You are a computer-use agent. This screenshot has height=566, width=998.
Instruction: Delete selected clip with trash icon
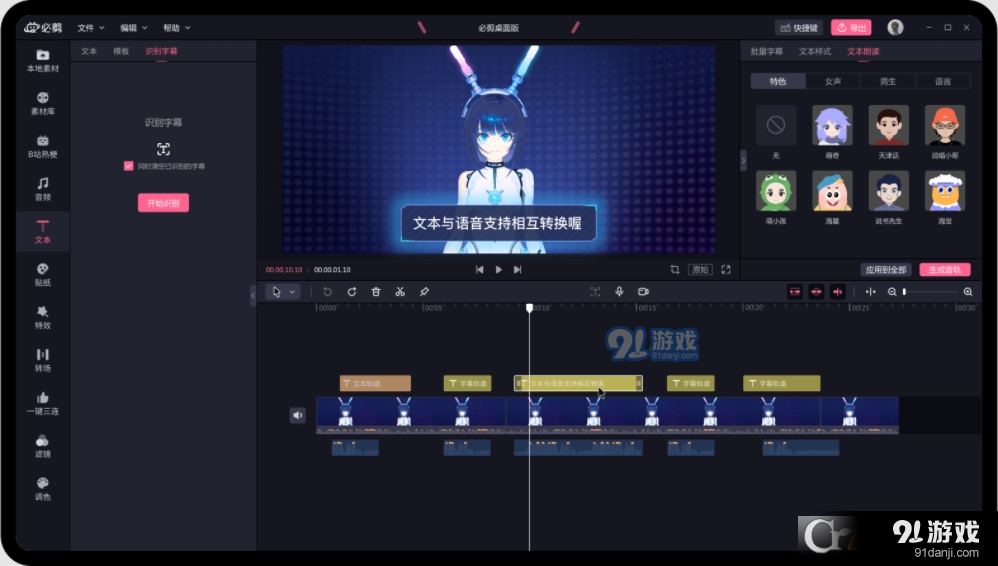[x=376, y=292]
